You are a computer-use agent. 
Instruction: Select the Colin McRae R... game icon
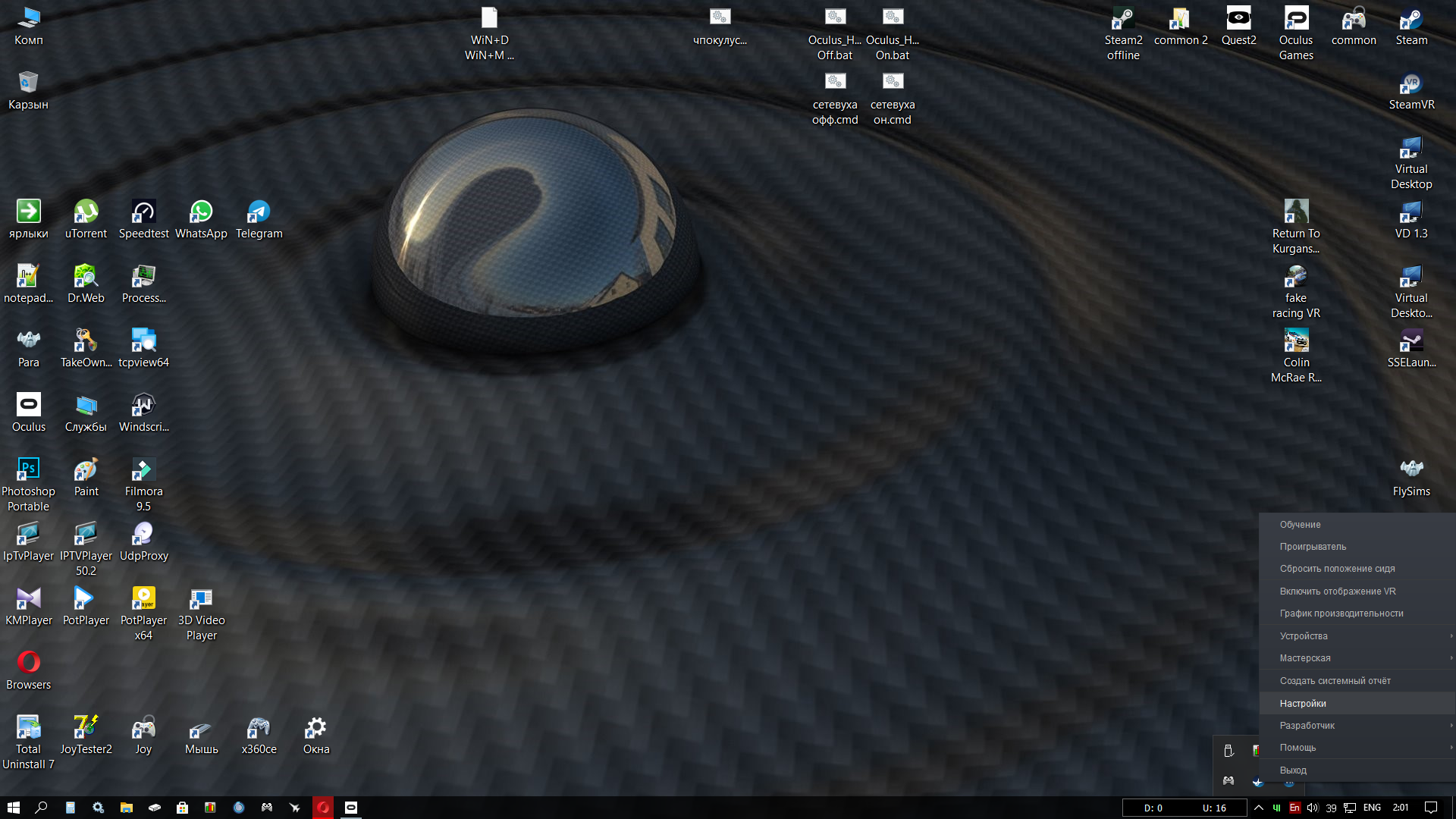click(x=1296, y=355)
